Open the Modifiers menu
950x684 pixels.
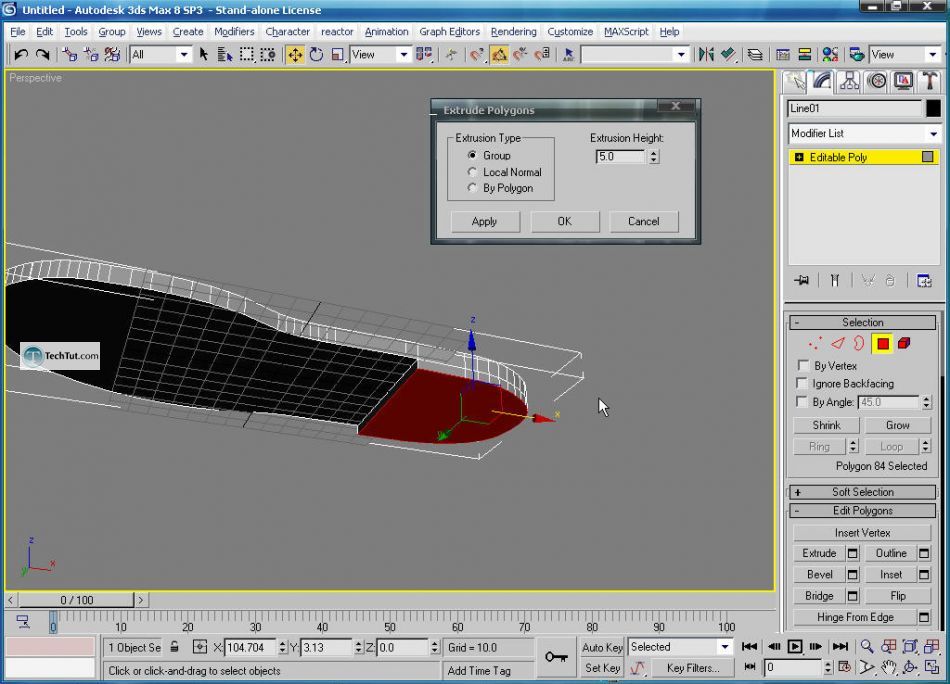pyautogui.click(x=234, y=32)
